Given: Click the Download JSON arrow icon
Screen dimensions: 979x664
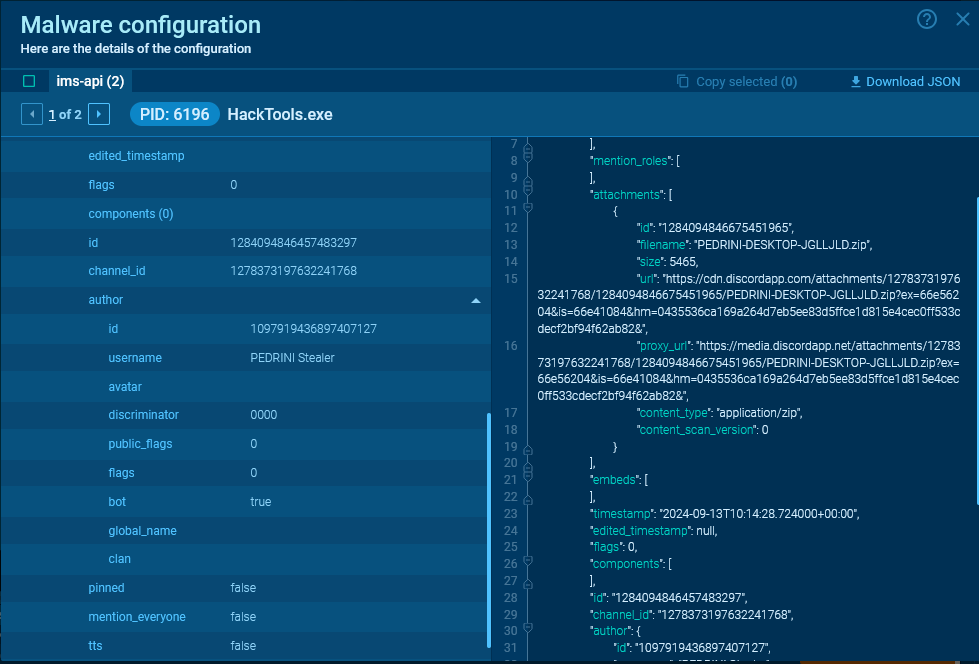Looking at the screenshot, I should click(x=855, y=82).
